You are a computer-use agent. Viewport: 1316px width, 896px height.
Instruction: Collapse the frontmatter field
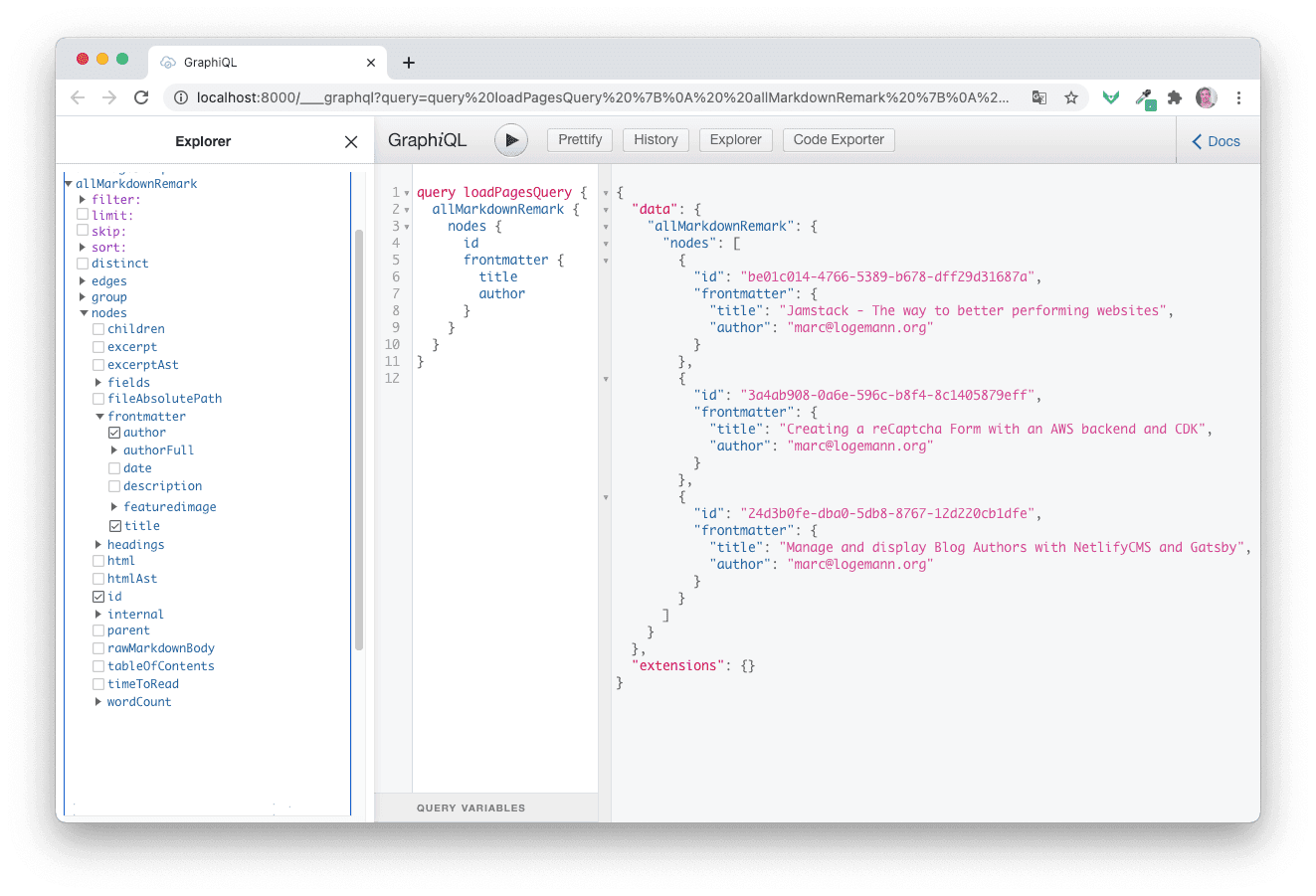coord(99,417)
